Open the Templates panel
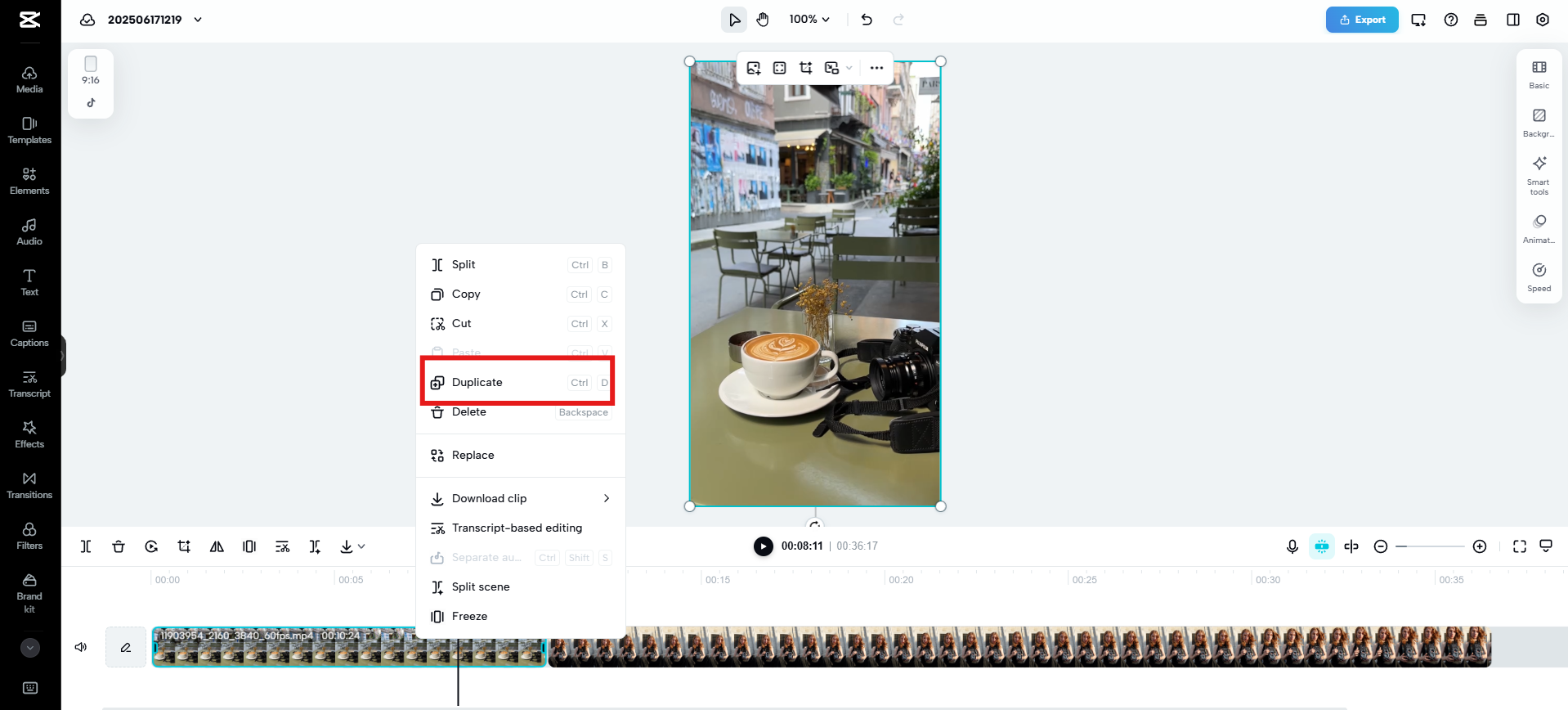This screenshot has height=710, width=1568. (29, 130)
